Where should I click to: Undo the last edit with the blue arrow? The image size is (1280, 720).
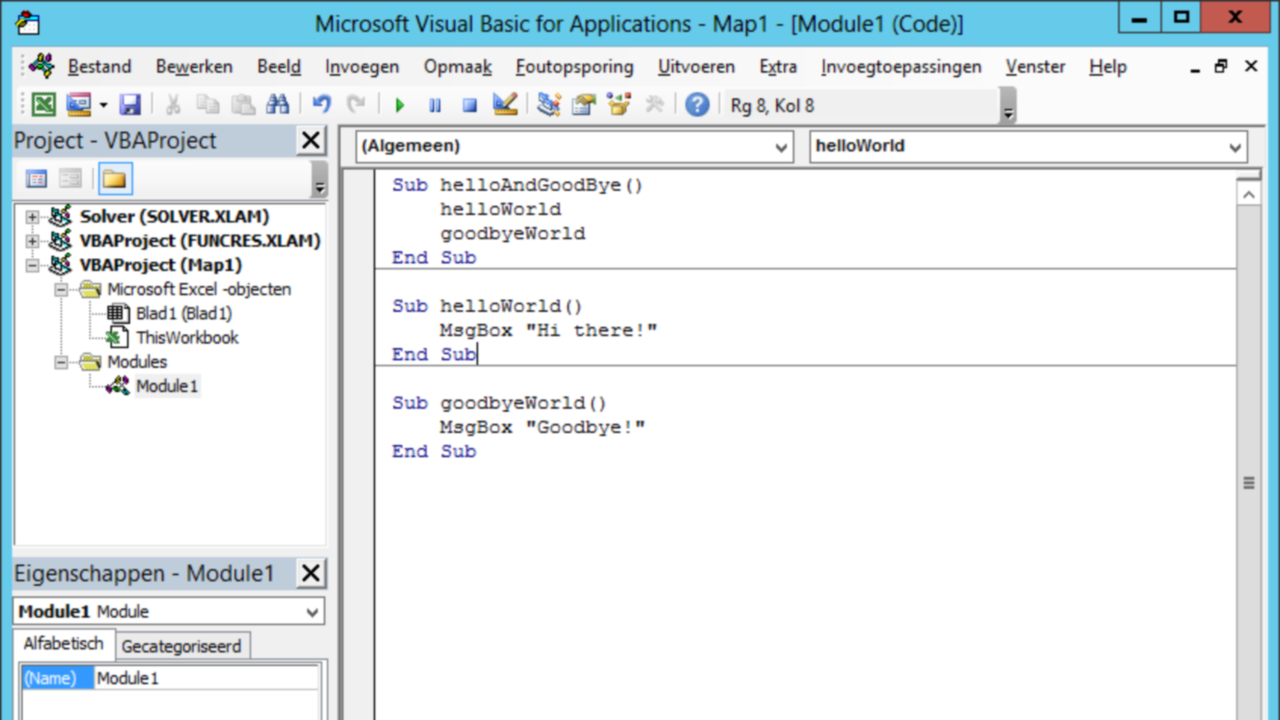pyautogui.click(x=321, y=105)
